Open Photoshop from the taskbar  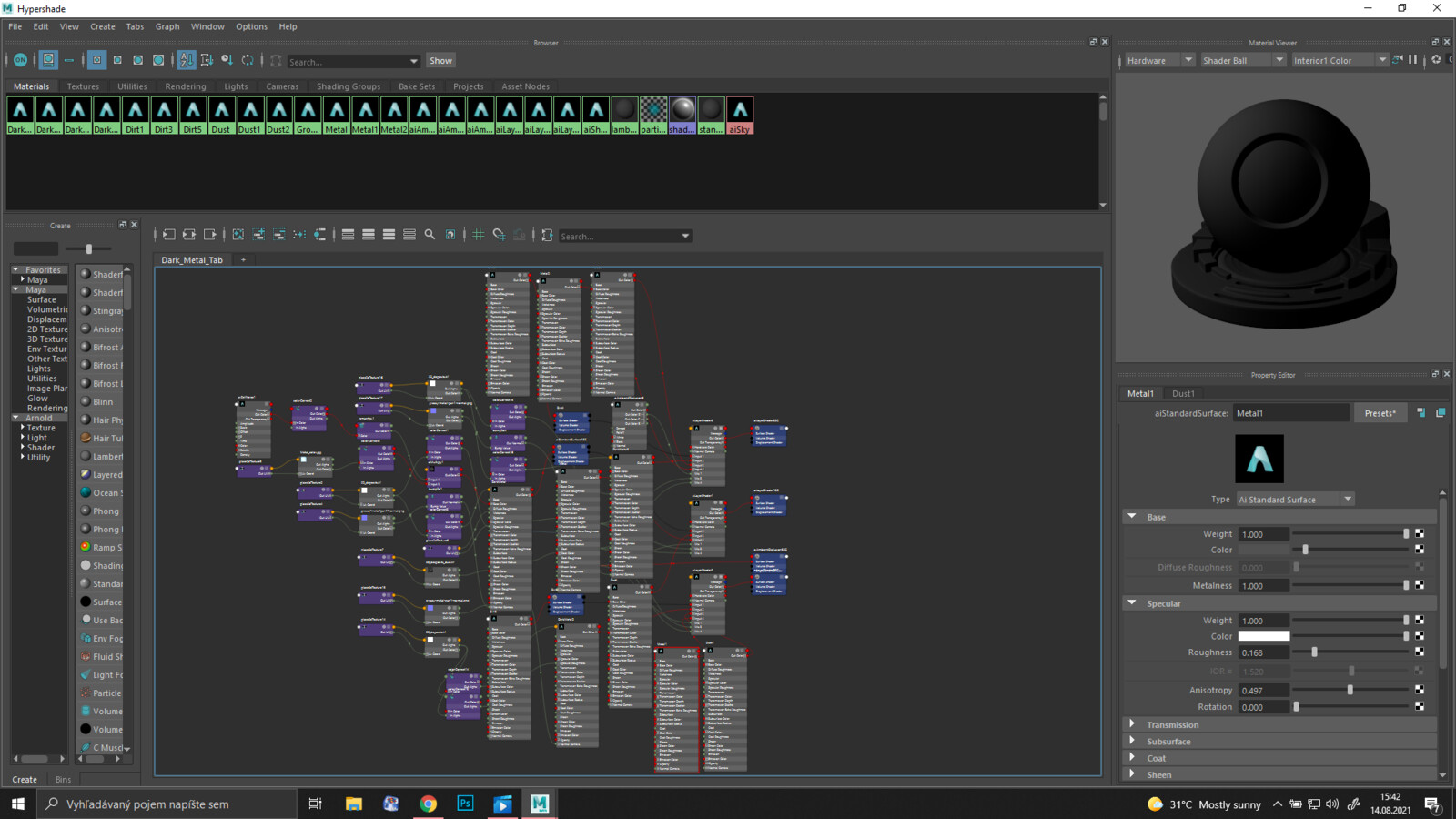(x=465, y=804)
